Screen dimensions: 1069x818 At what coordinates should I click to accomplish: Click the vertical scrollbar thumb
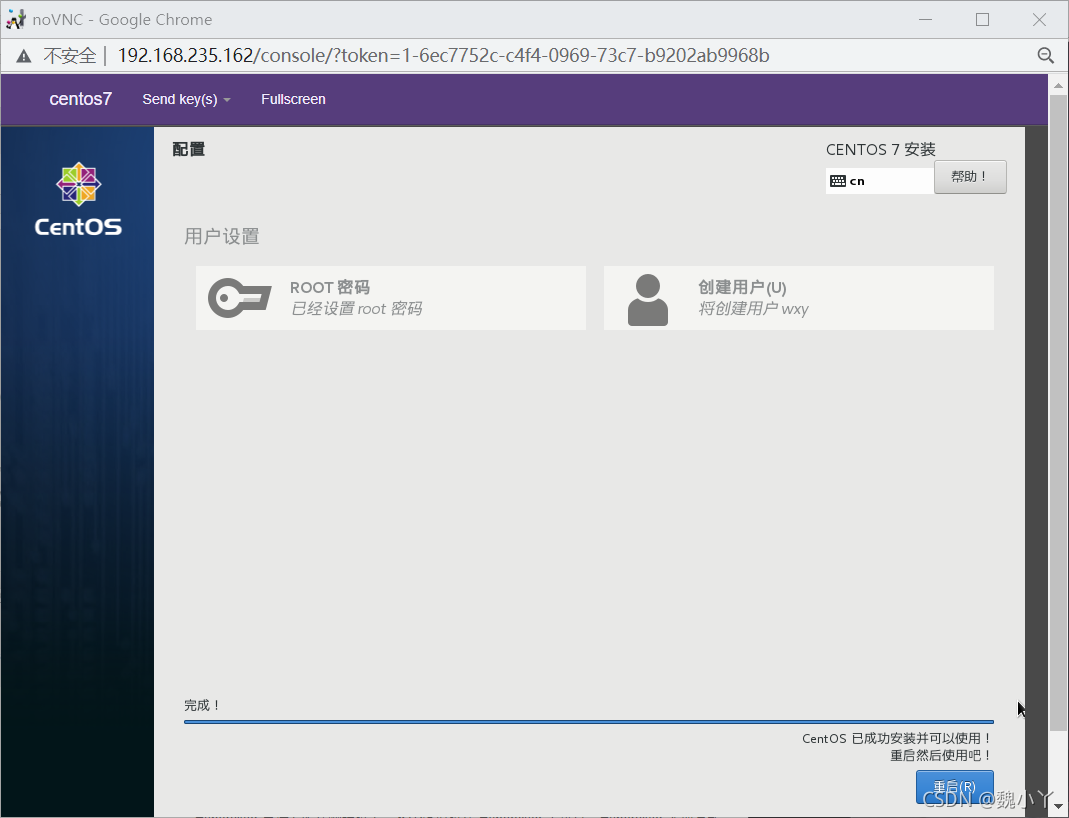coord(1058,414)
